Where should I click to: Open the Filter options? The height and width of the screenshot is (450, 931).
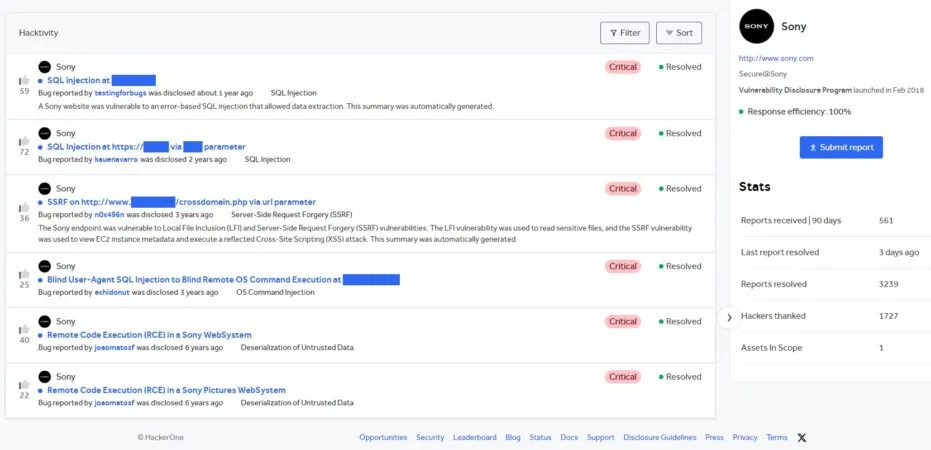[x=625, y=33]
